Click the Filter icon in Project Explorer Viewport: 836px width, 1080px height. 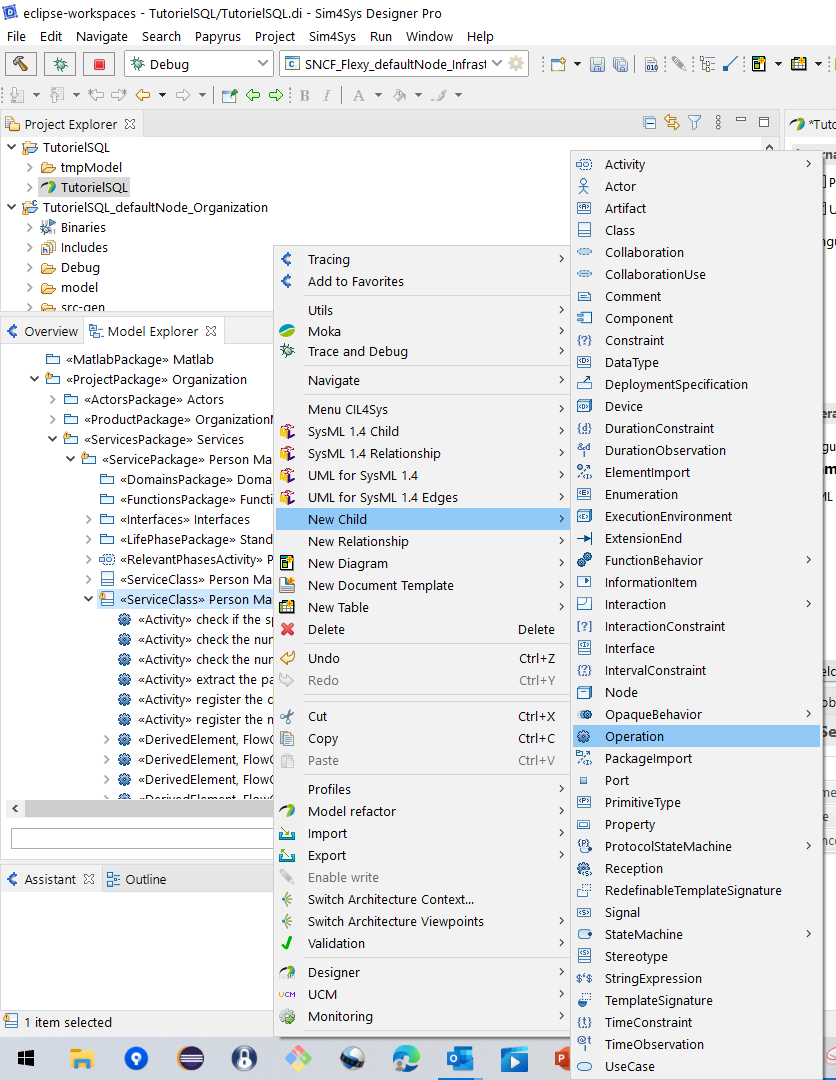[694, 123]
